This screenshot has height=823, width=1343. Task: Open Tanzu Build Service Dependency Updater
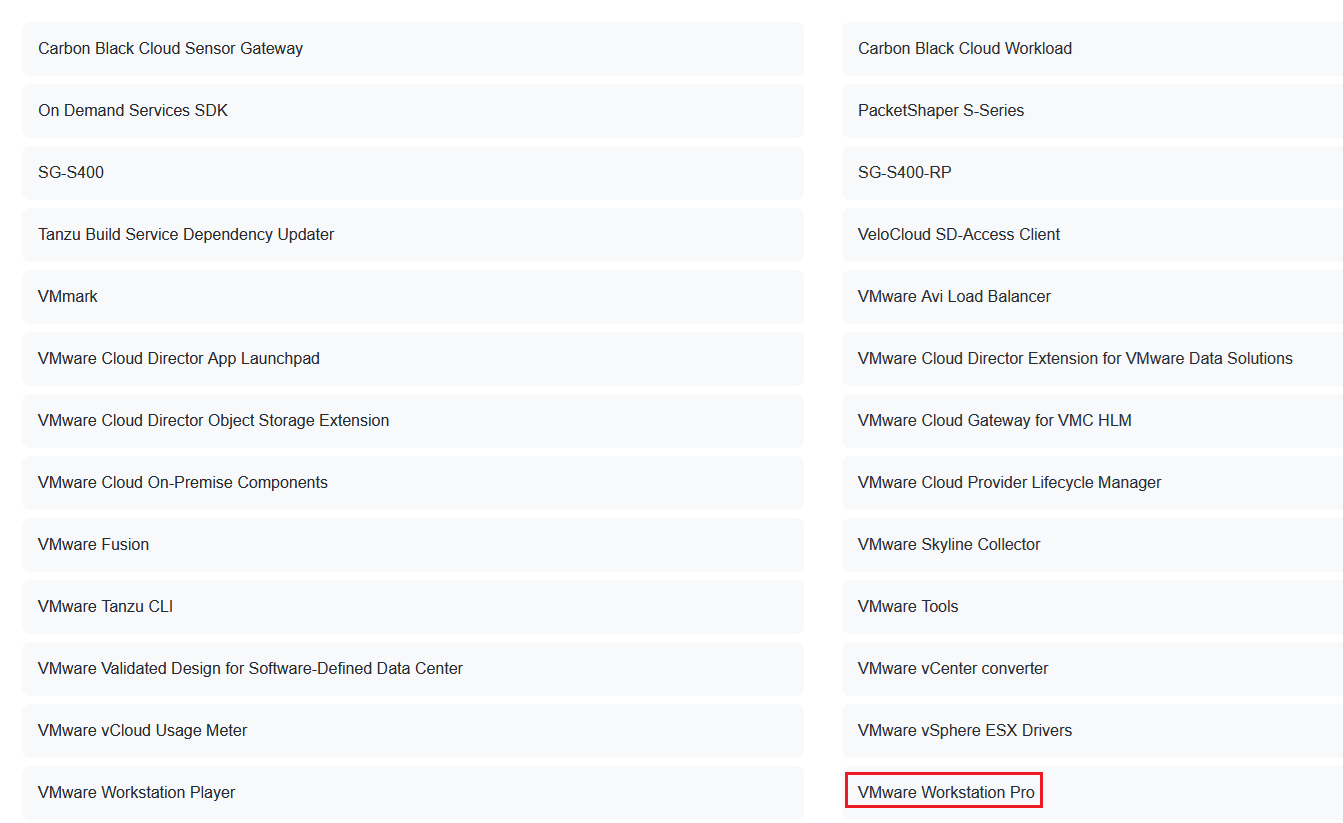click(x=413, y=235)
